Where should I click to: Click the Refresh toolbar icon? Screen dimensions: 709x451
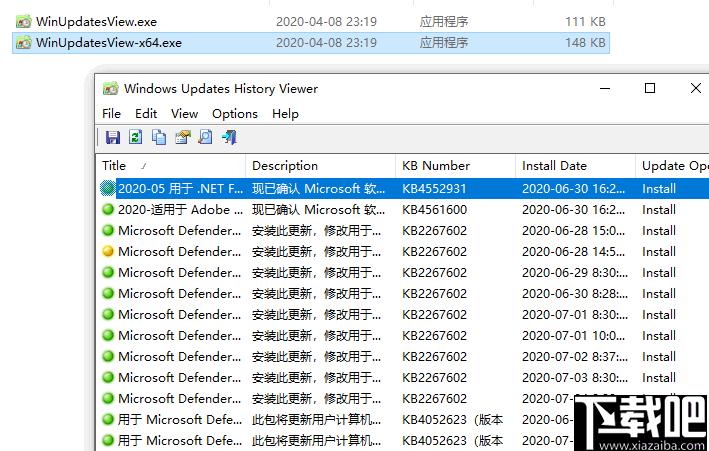click(135, 137)
